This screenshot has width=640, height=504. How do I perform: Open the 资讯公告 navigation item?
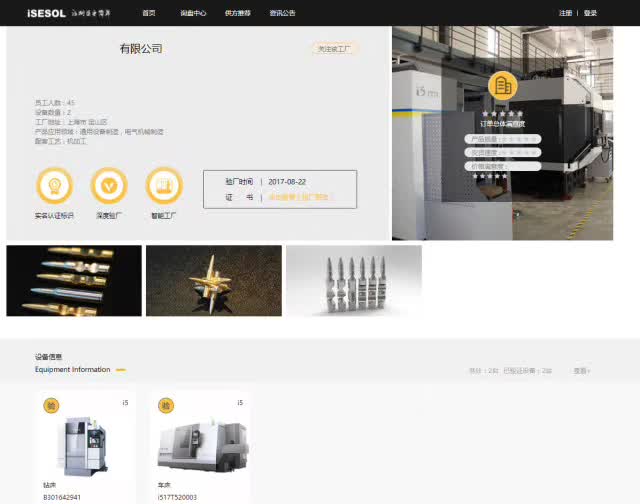pyautogui.click(x=282, y=13)
